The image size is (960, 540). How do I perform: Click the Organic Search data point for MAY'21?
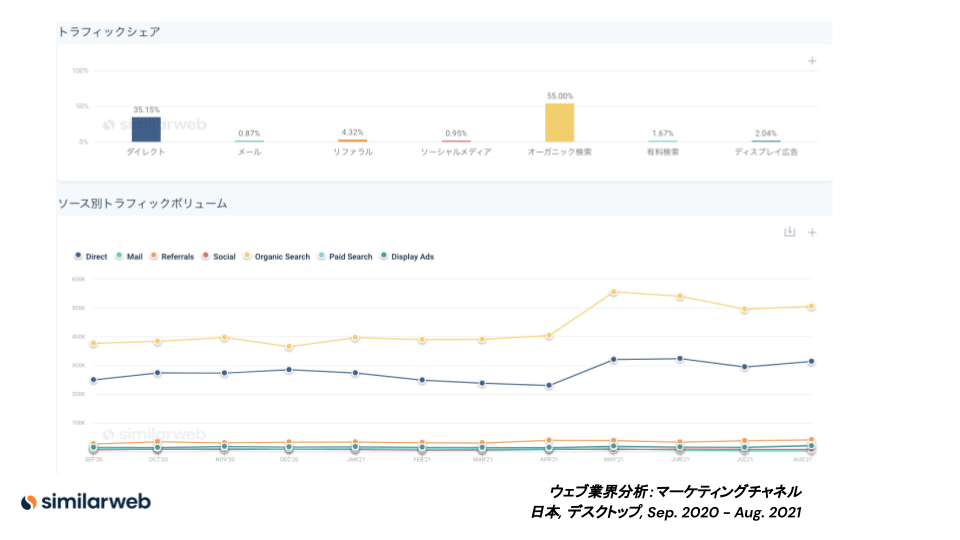pos(613,292)
